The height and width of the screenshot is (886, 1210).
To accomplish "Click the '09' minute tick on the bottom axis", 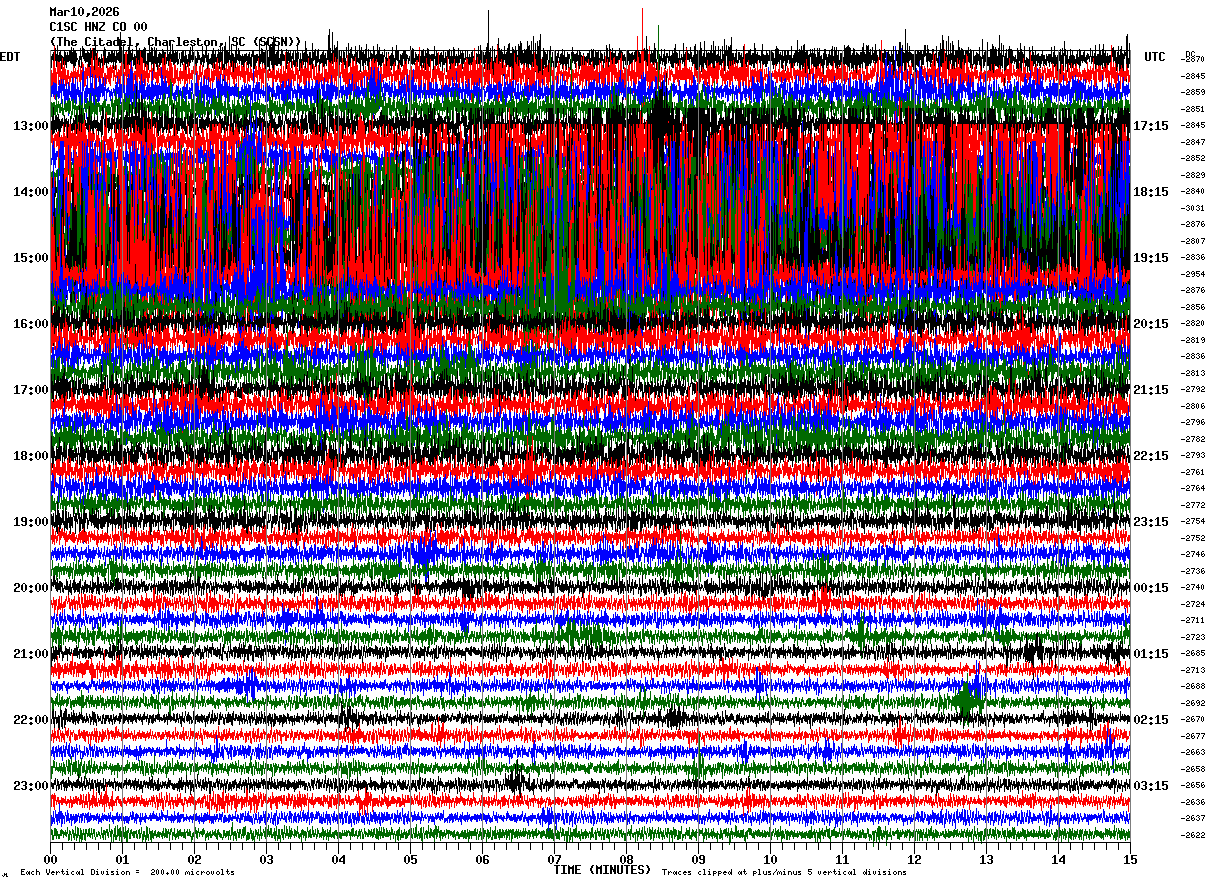I will point(699,859).
